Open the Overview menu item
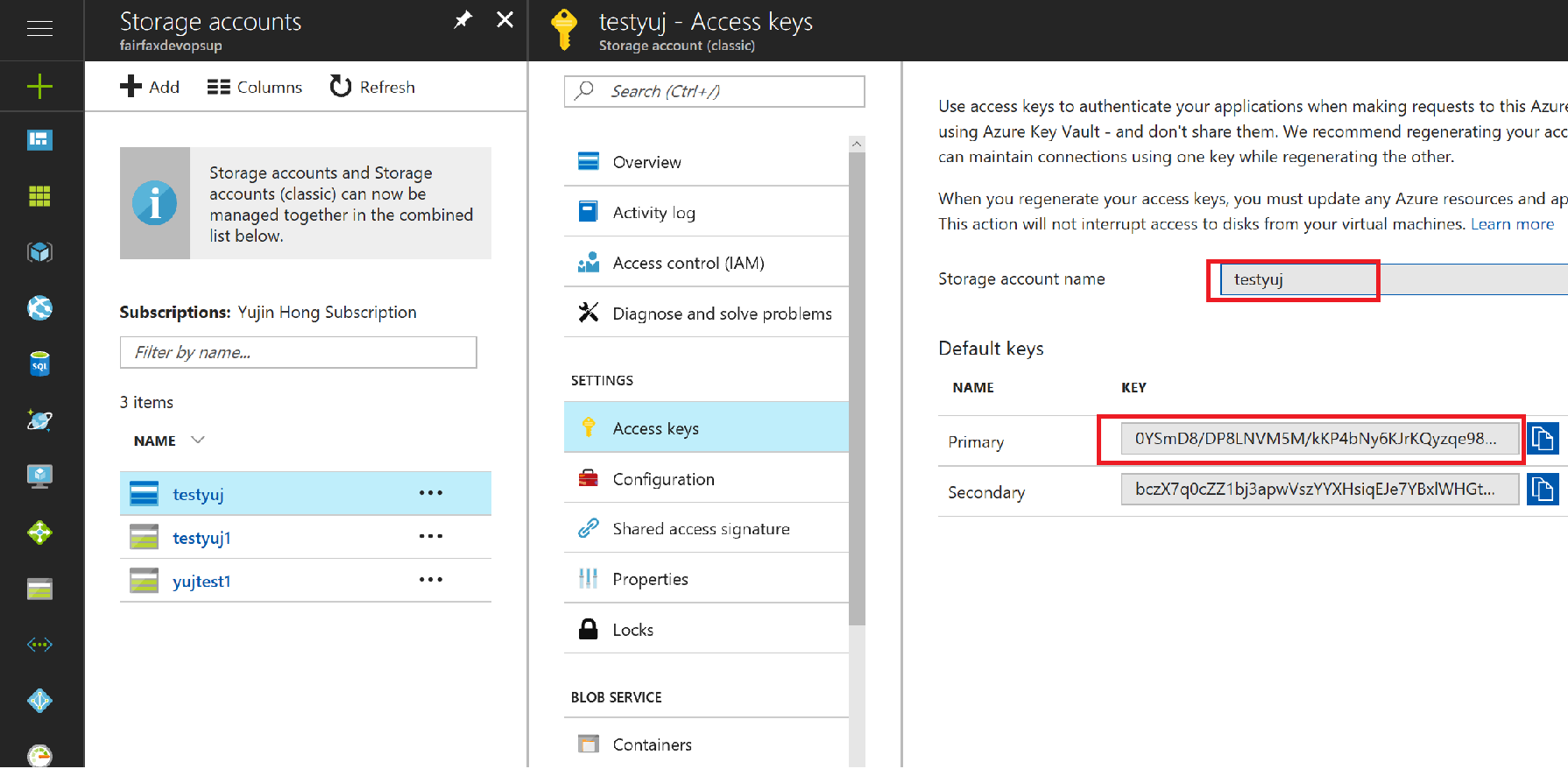The height and width of the screenshot is (769, 1568). pyautogui.click(x=707, y=162)
